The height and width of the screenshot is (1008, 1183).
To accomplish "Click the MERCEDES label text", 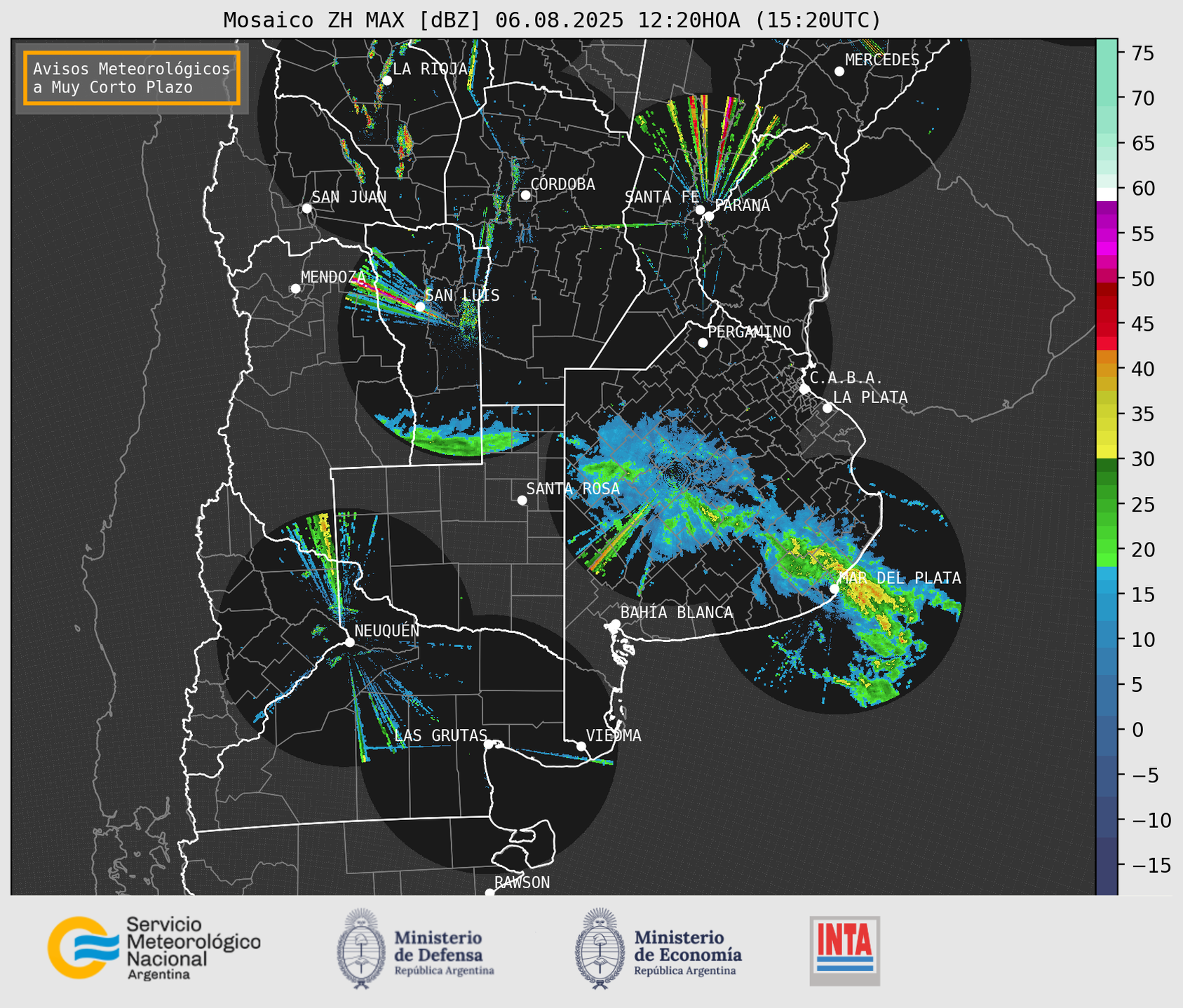I will [882, 60].
